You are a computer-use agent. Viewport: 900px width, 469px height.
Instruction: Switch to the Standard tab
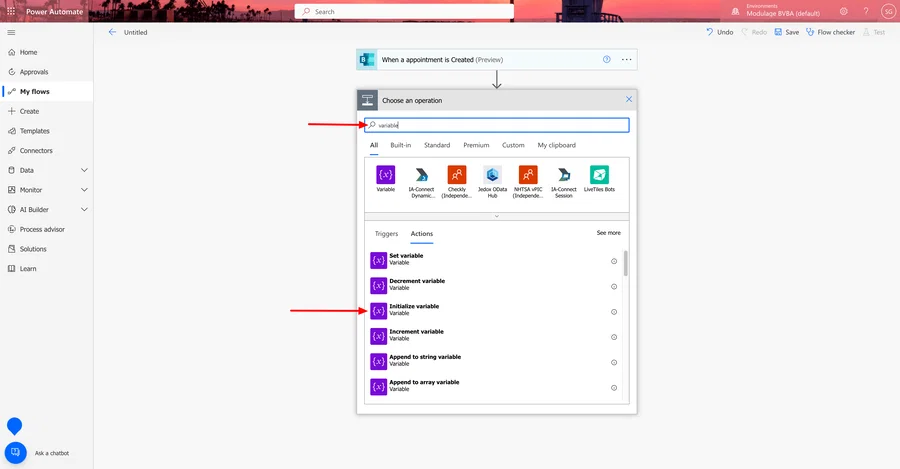click(437, 145)
